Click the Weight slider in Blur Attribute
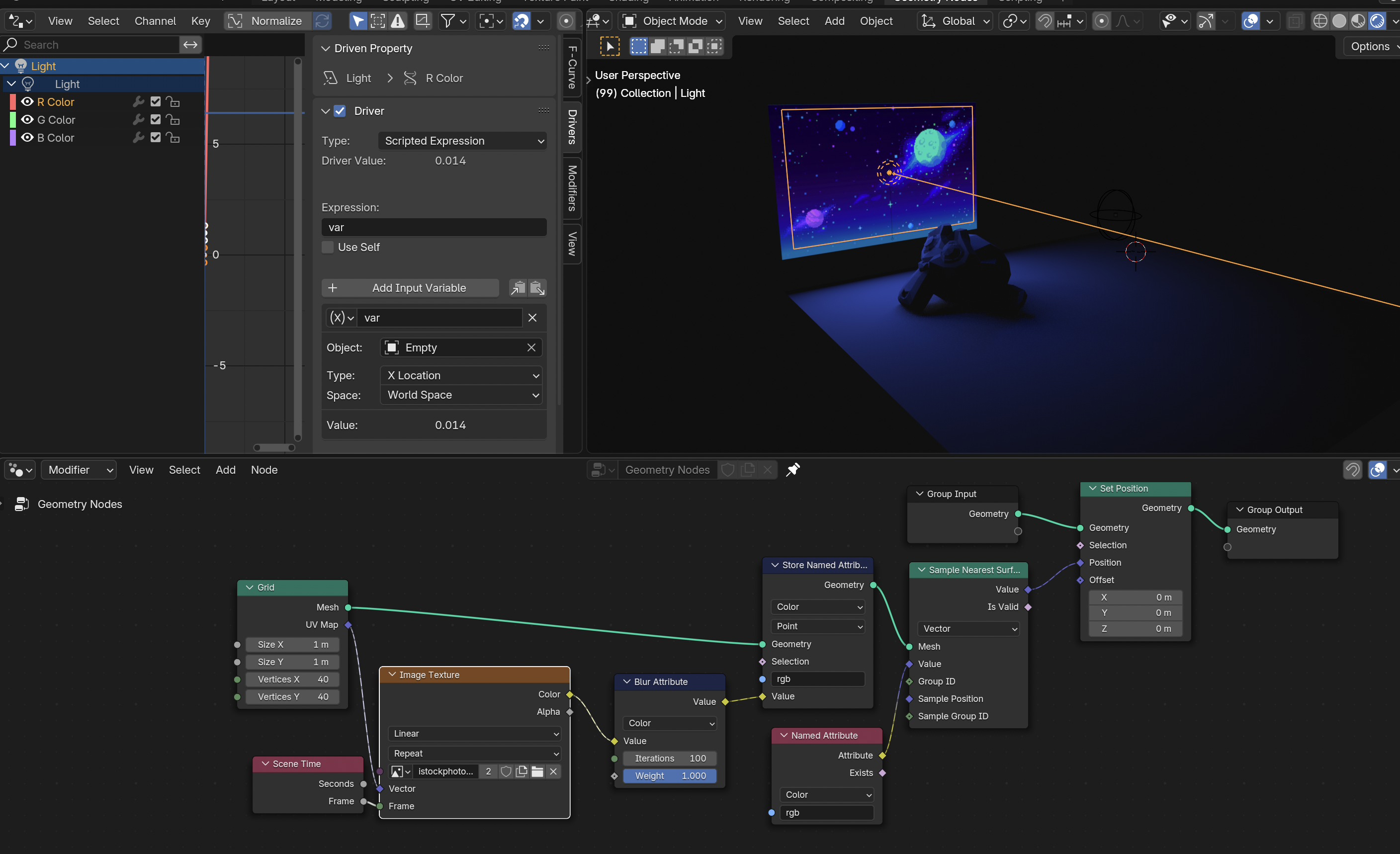The image size is (1400, 854). pos(670,775)
